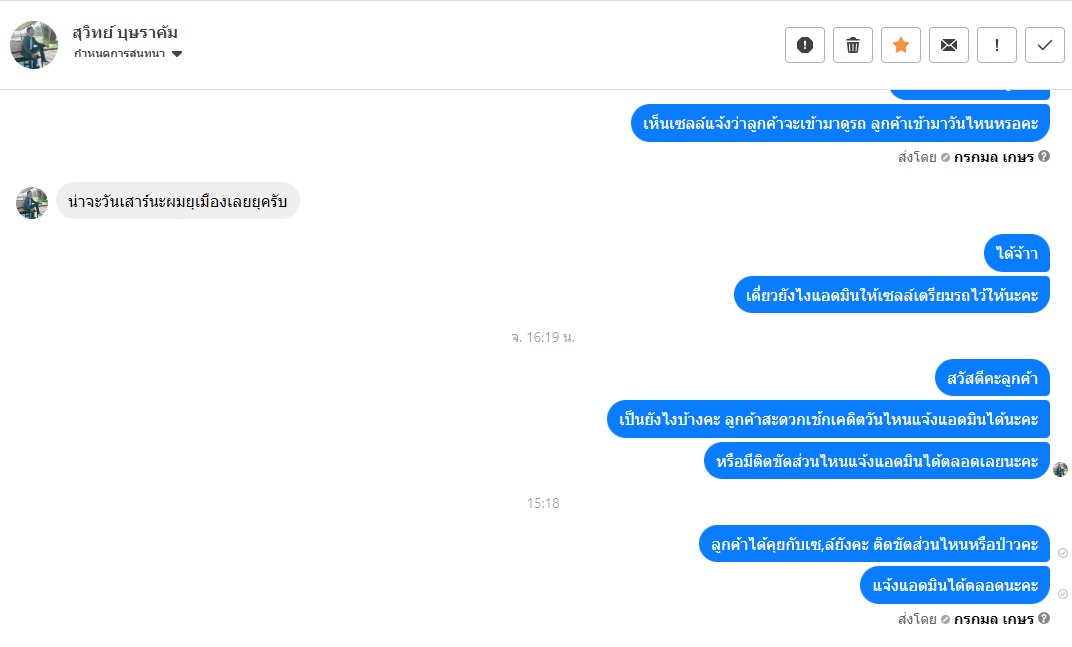Open สุวิทย์ บุษราคัม profile name in header
Screen dimensions: 1072x647
pos(125,32)
